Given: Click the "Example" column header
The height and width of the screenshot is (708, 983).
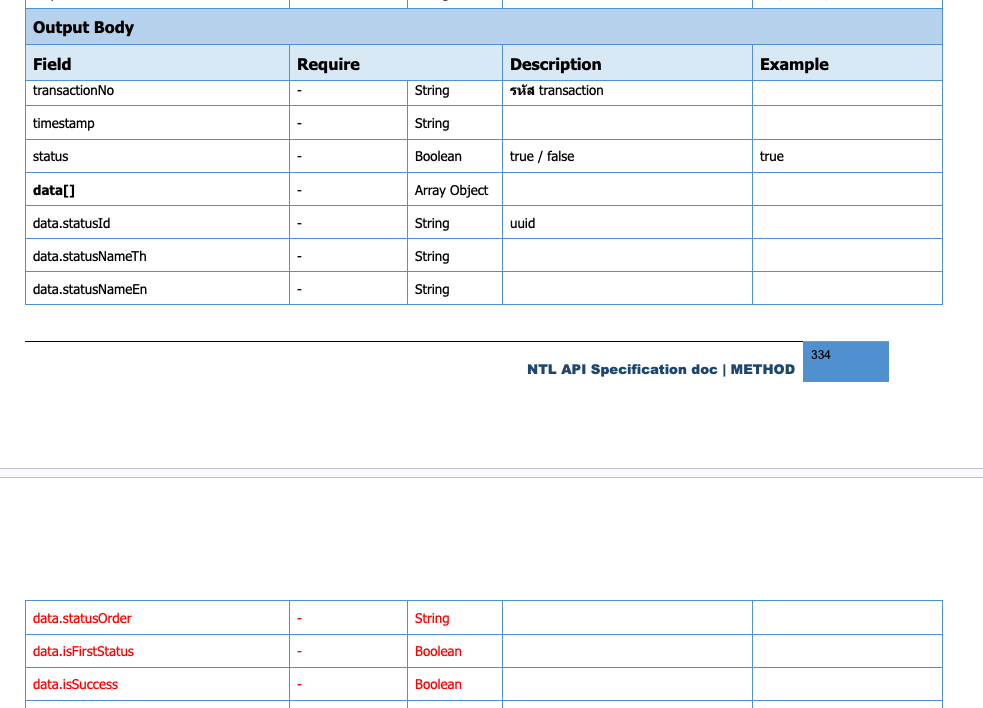Looking at the screenshot, I should [x=794, y=64].
